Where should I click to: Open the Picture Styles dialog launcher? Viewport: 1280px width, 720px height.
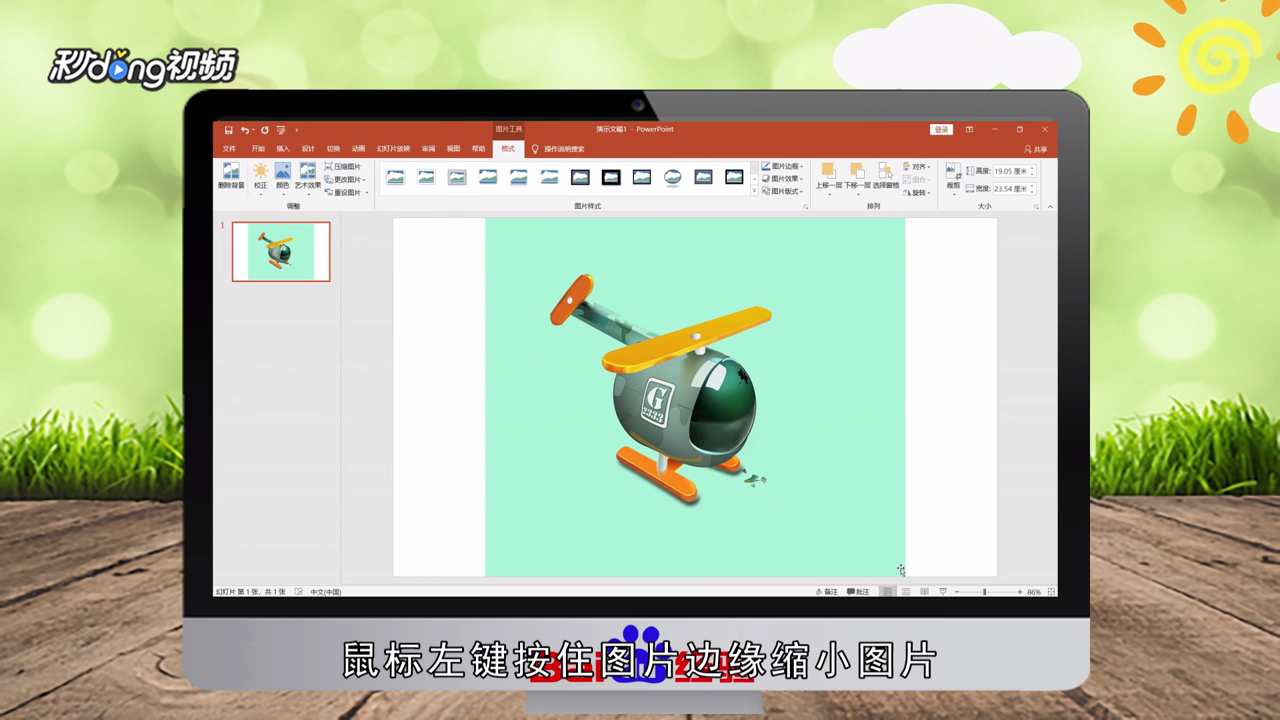pos(805,207)
